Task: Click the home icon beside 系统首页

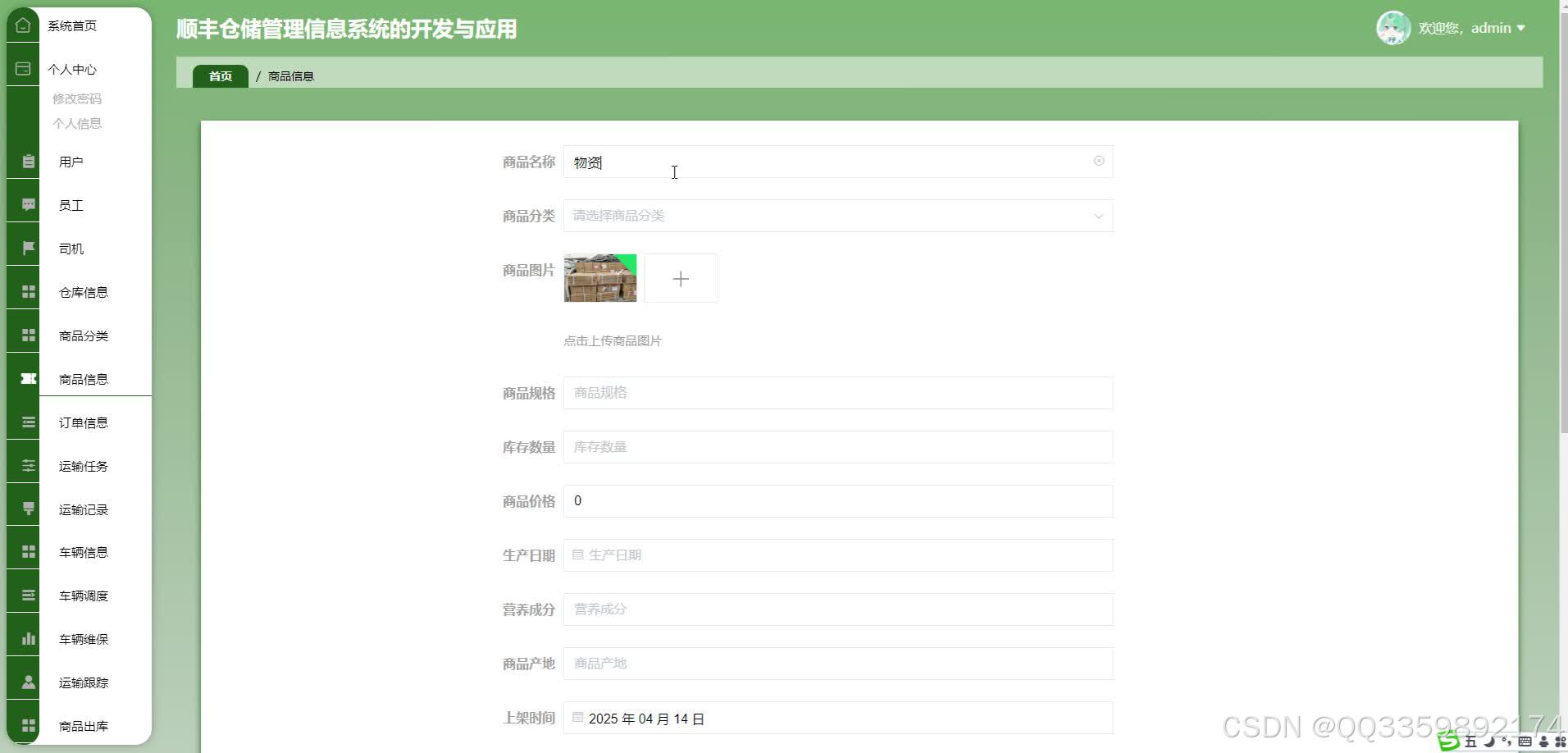Action: click(23, 25)
